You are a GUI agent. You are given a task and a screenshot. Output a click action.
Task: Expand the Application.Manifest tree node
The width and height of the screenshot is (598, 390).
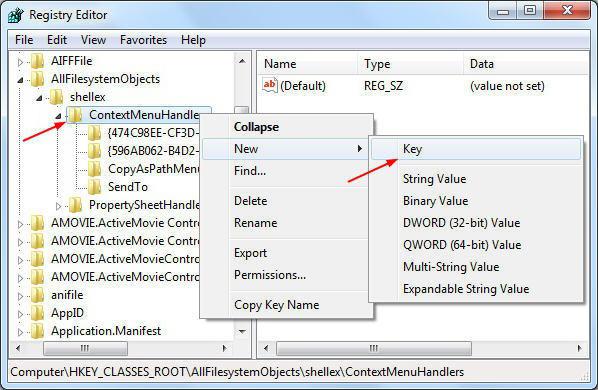click(21, 332)
